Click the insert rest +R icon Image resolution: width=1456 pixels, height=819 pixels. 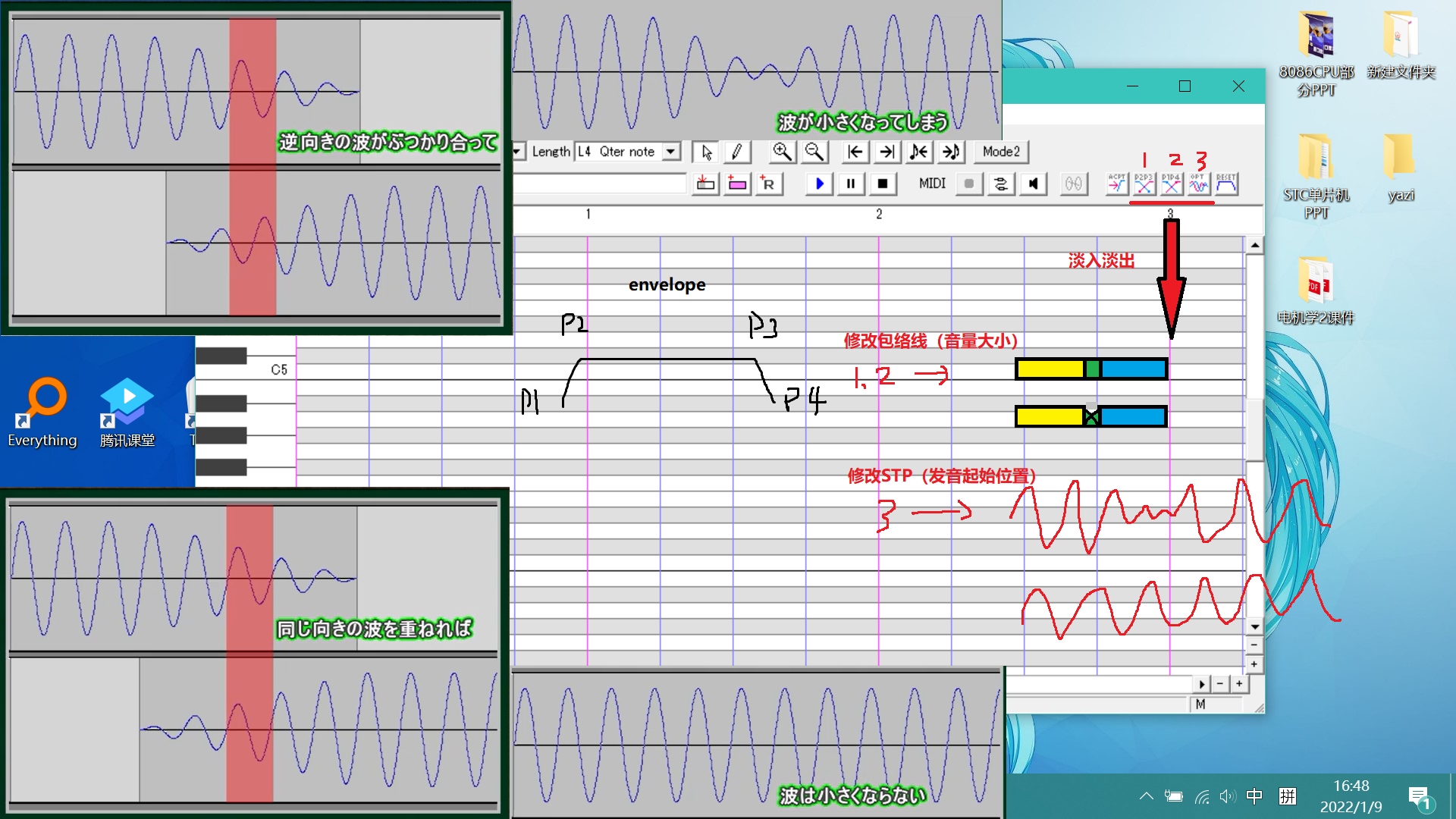pyautogui.click(x=768, y=184)
